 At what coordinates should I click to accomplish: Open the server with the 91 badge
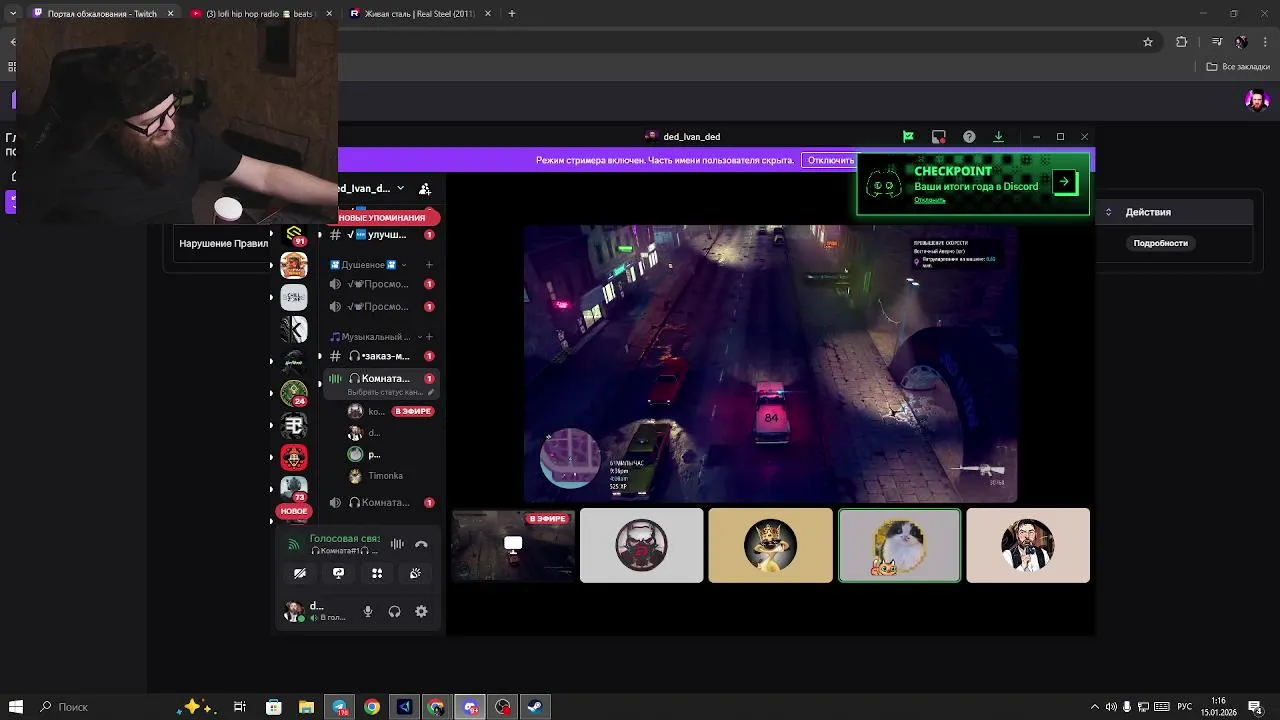pos(294,234)
